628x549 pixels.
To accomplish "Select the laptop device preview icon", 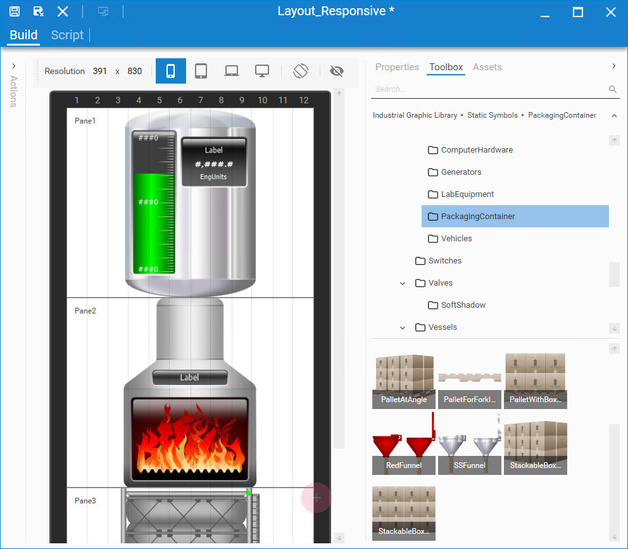I will click(231, 71).
